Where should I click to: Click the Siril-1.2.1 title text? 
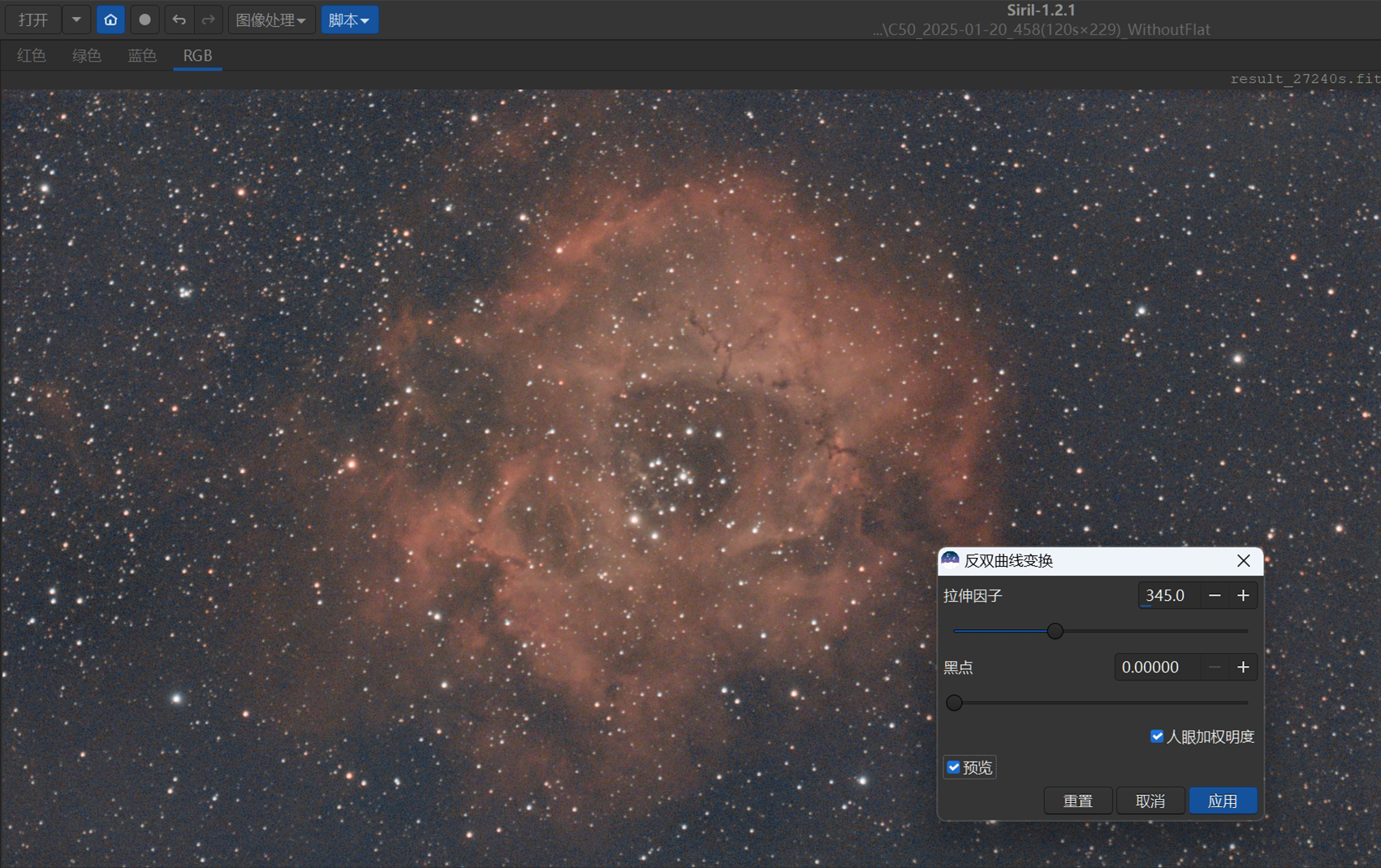1041,11
